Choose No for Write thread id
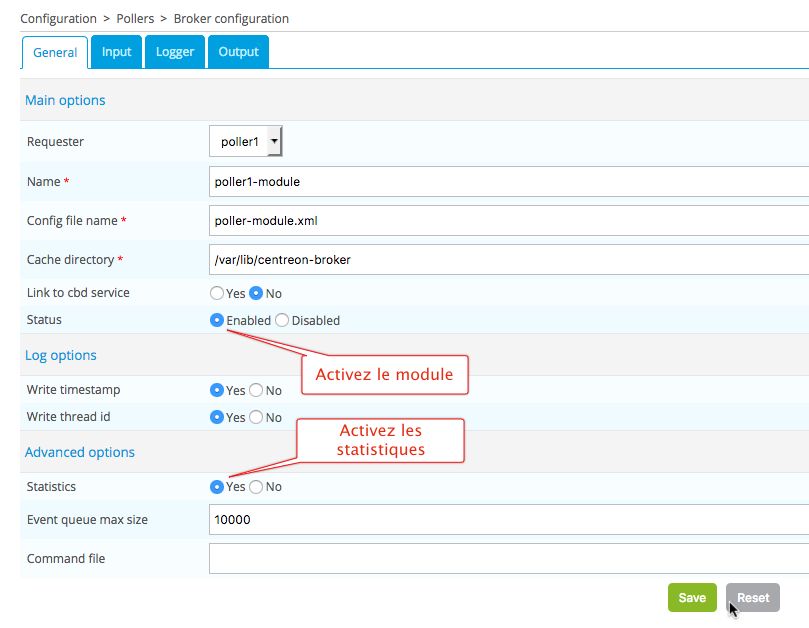This screenshot has width=809, height=628. click(256, 418)
